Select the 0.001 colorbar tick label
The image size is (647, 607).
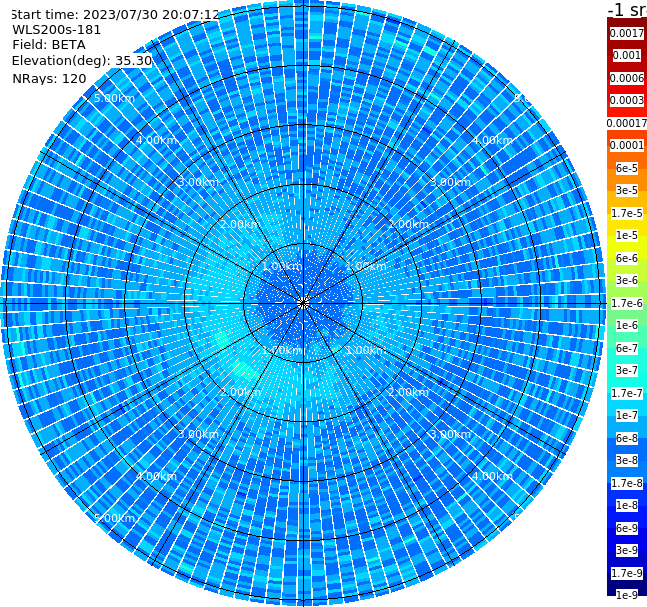[626, 55]
